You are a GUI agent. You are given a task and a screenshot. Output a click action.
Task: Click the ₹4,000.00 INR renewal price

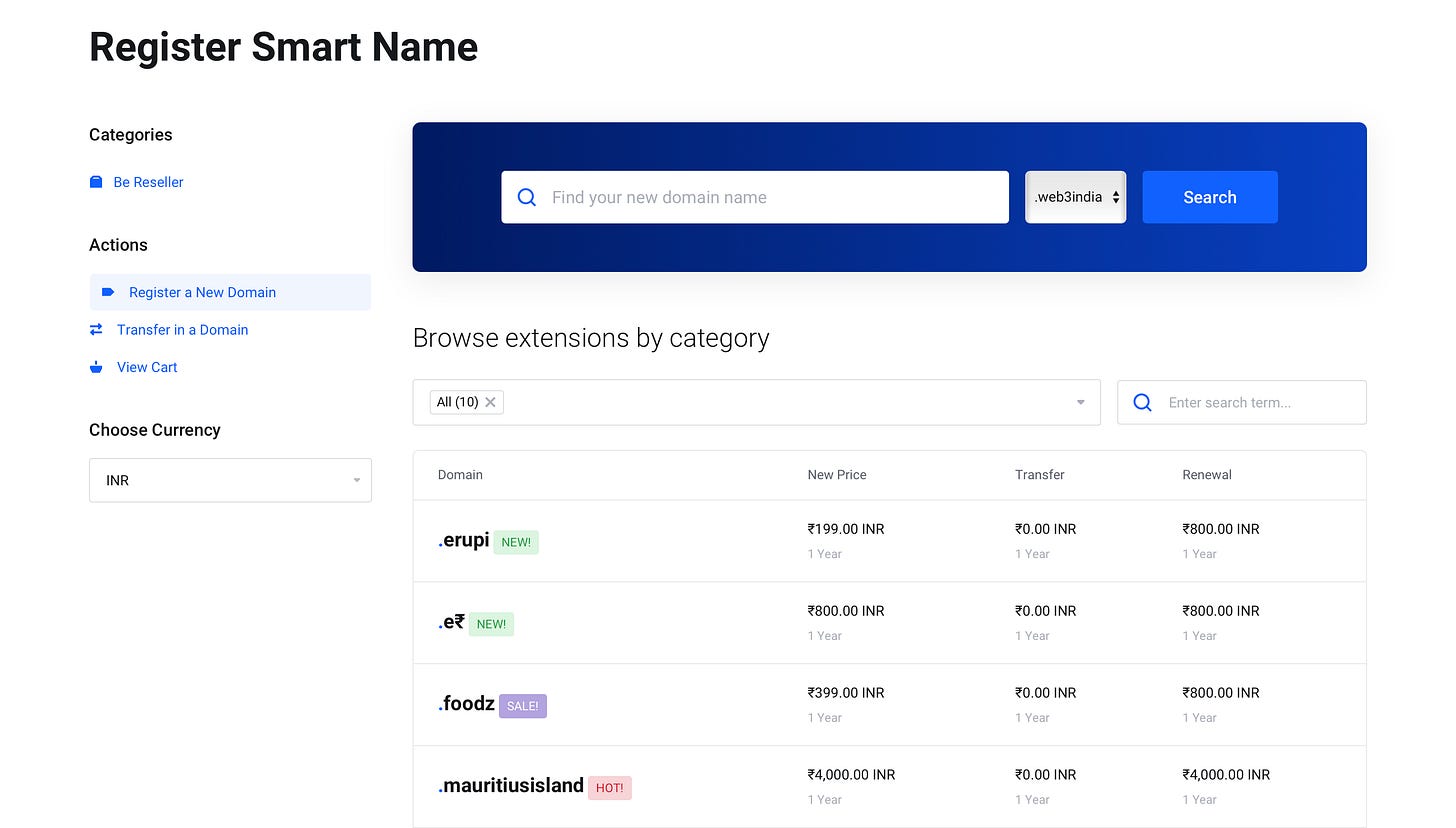point(1226,775)
